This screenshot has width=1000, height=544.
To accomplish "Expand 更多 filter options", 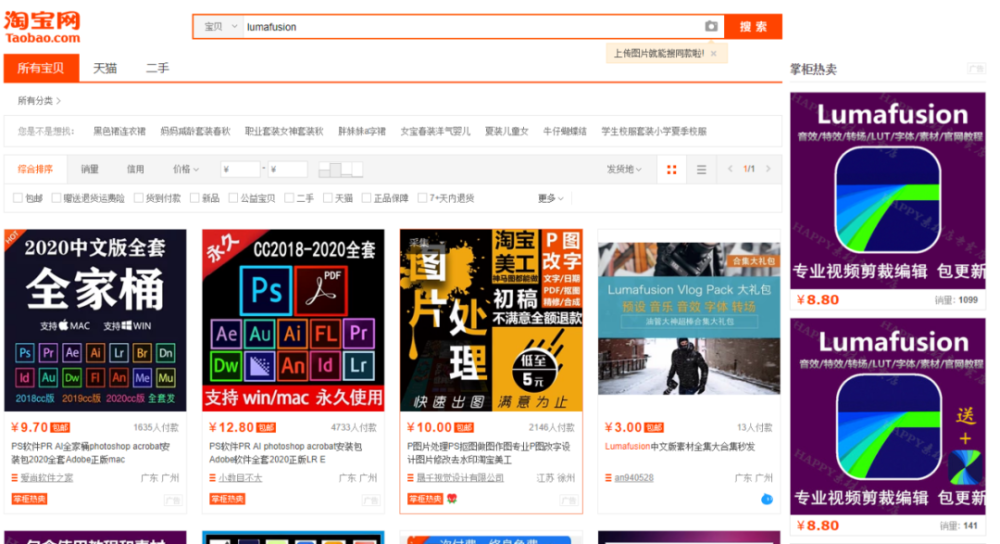I will (550, 198).
